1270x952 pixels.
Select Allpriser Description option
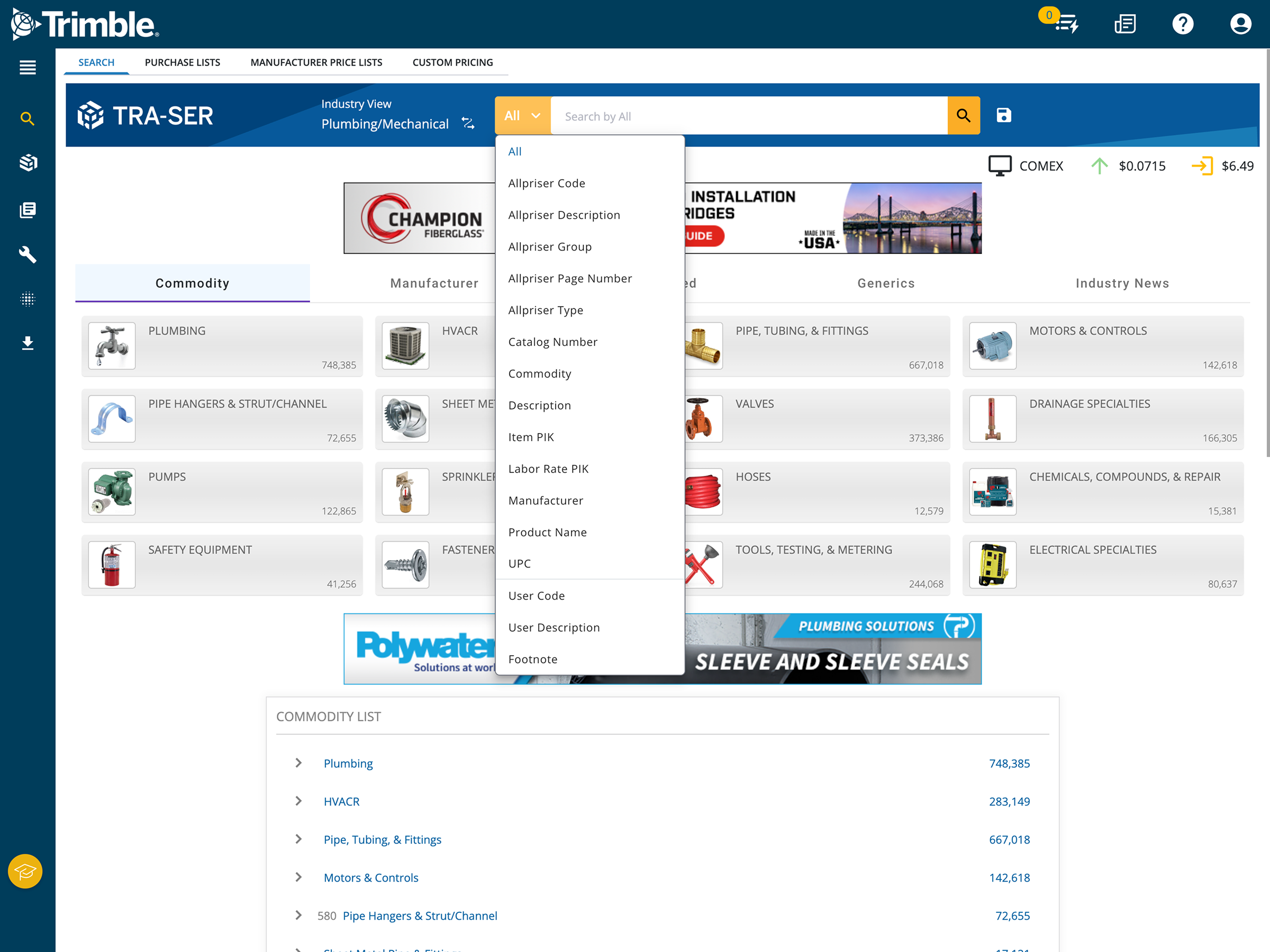pyautogui.click(x=589, y=215)
